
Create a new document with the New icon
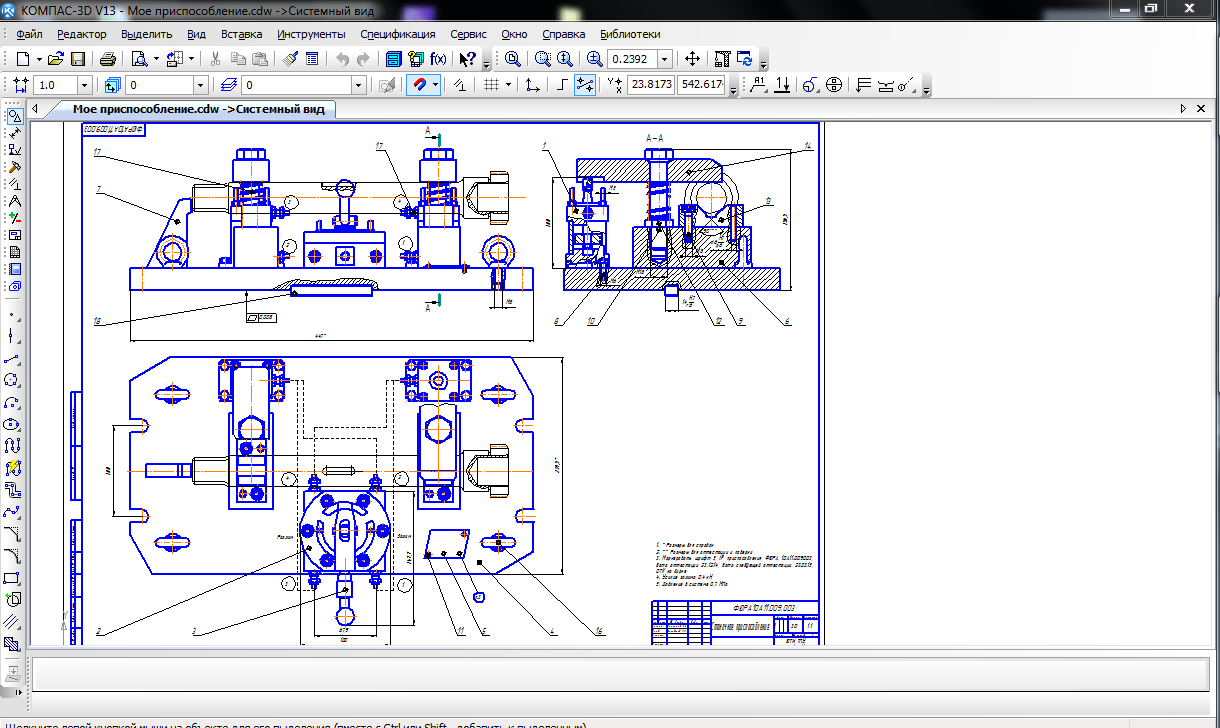(x=22, y=59)
